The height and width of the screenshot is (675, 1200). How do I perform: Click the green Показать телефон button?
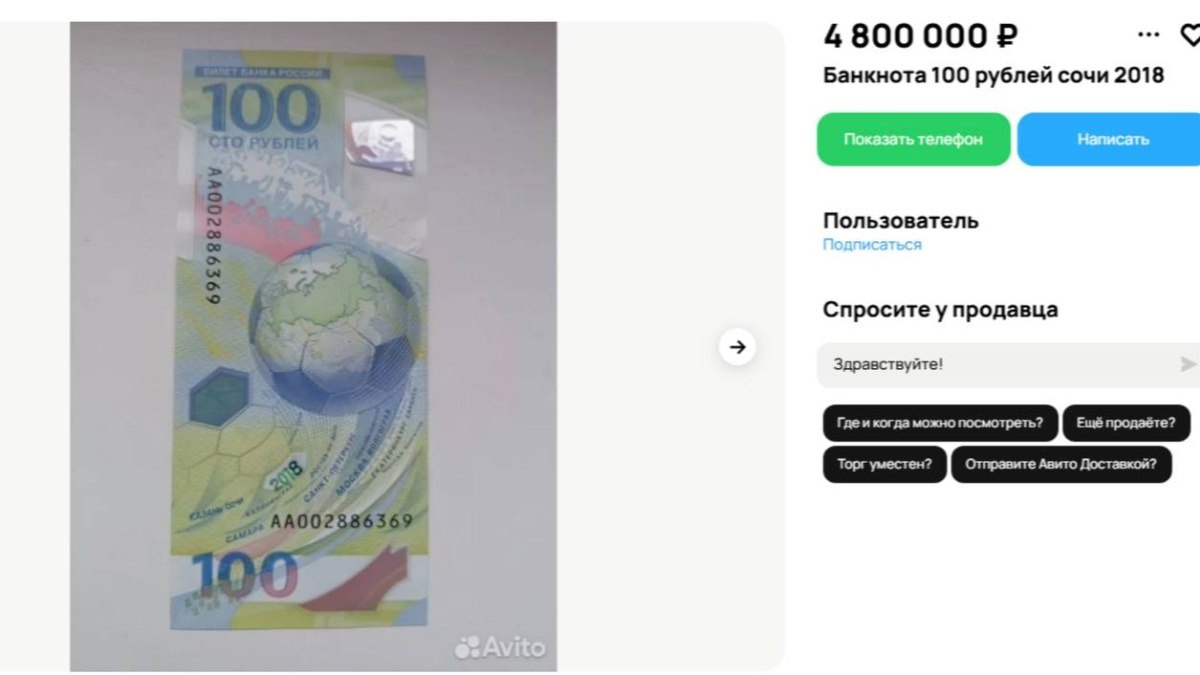pos(913,139)
